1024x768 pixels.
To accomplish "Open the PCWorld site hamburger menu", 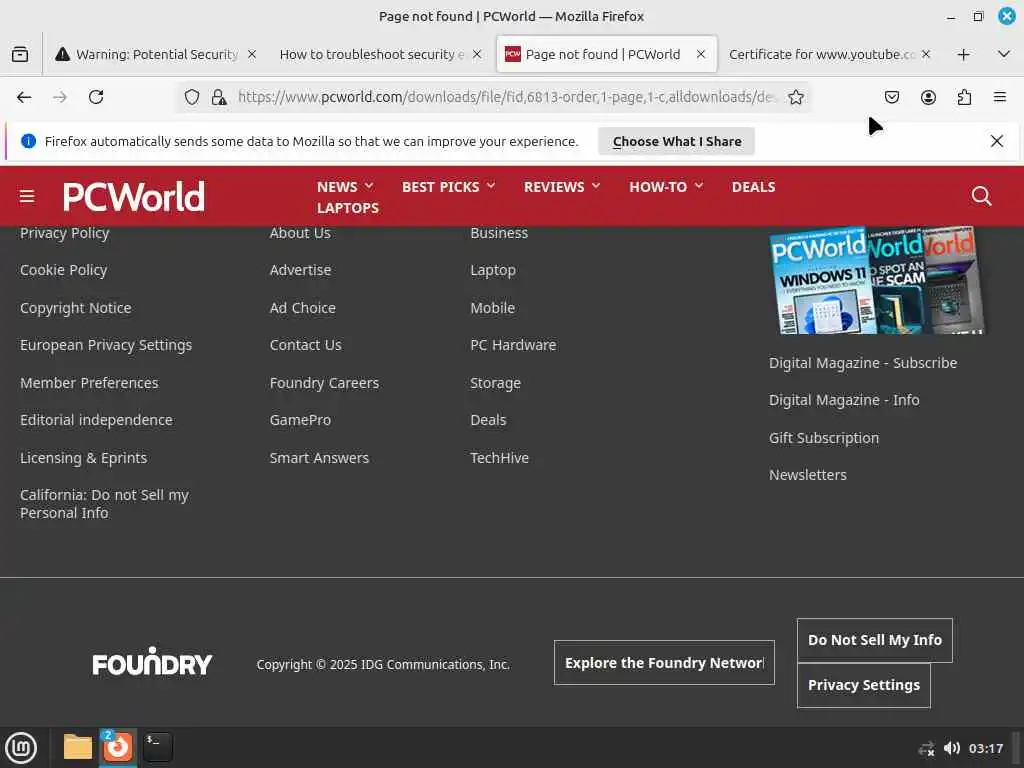I will [x=27, y=197].
